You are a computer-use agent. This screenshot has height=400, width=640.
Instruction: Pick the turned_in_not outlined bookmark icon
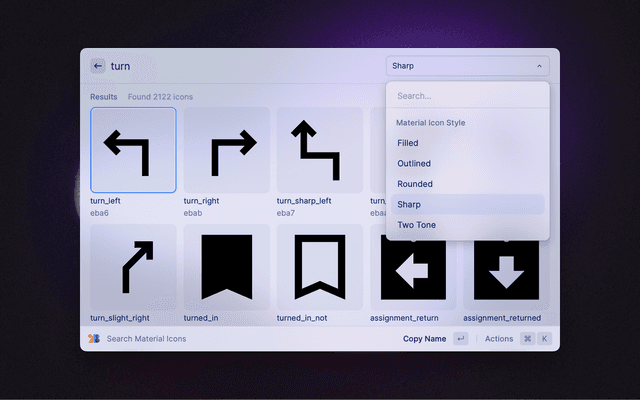(x=319, y=267)
